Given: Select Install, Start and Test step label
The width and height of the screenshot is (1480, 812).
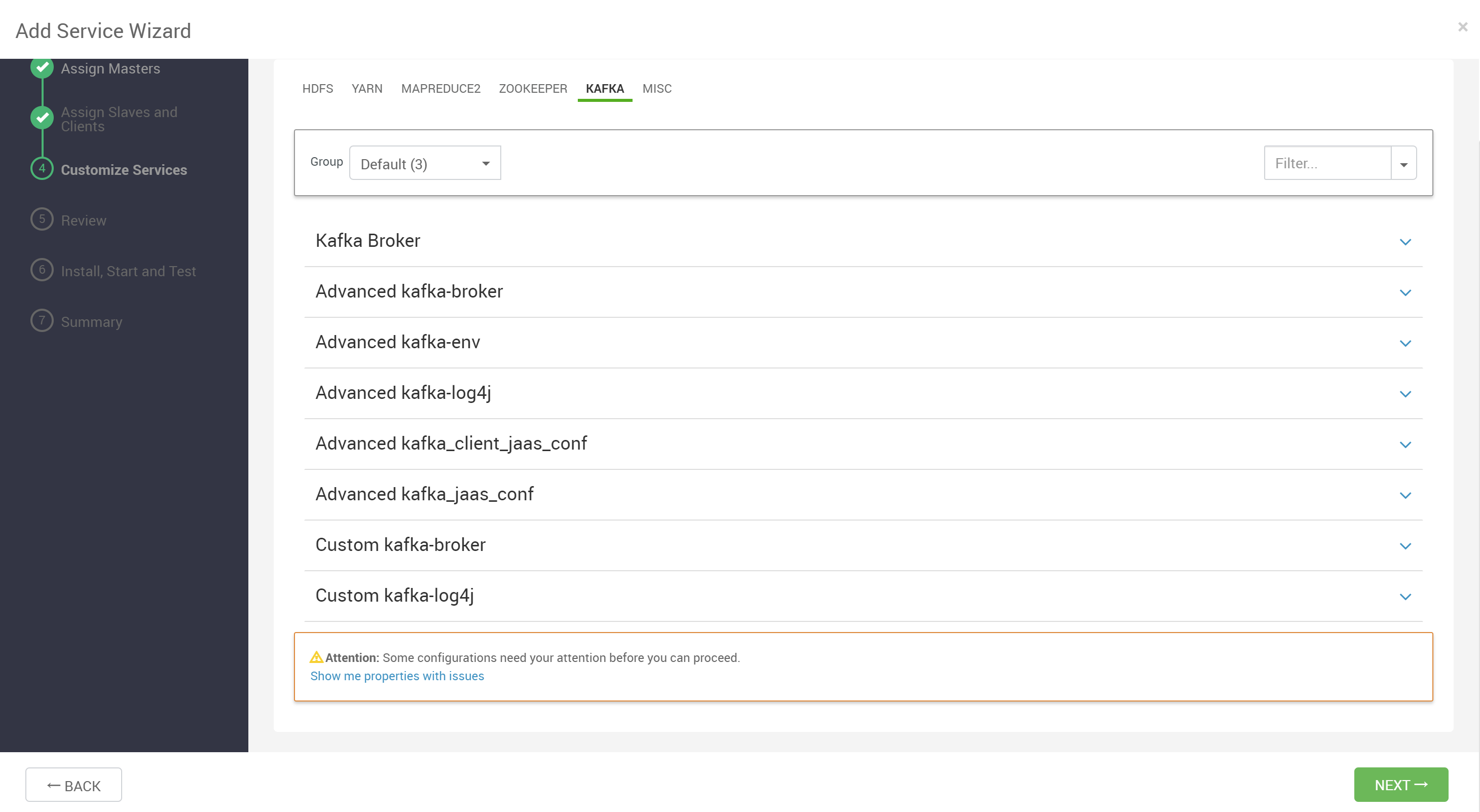Looking at the screenshot, I should point(128,271).
